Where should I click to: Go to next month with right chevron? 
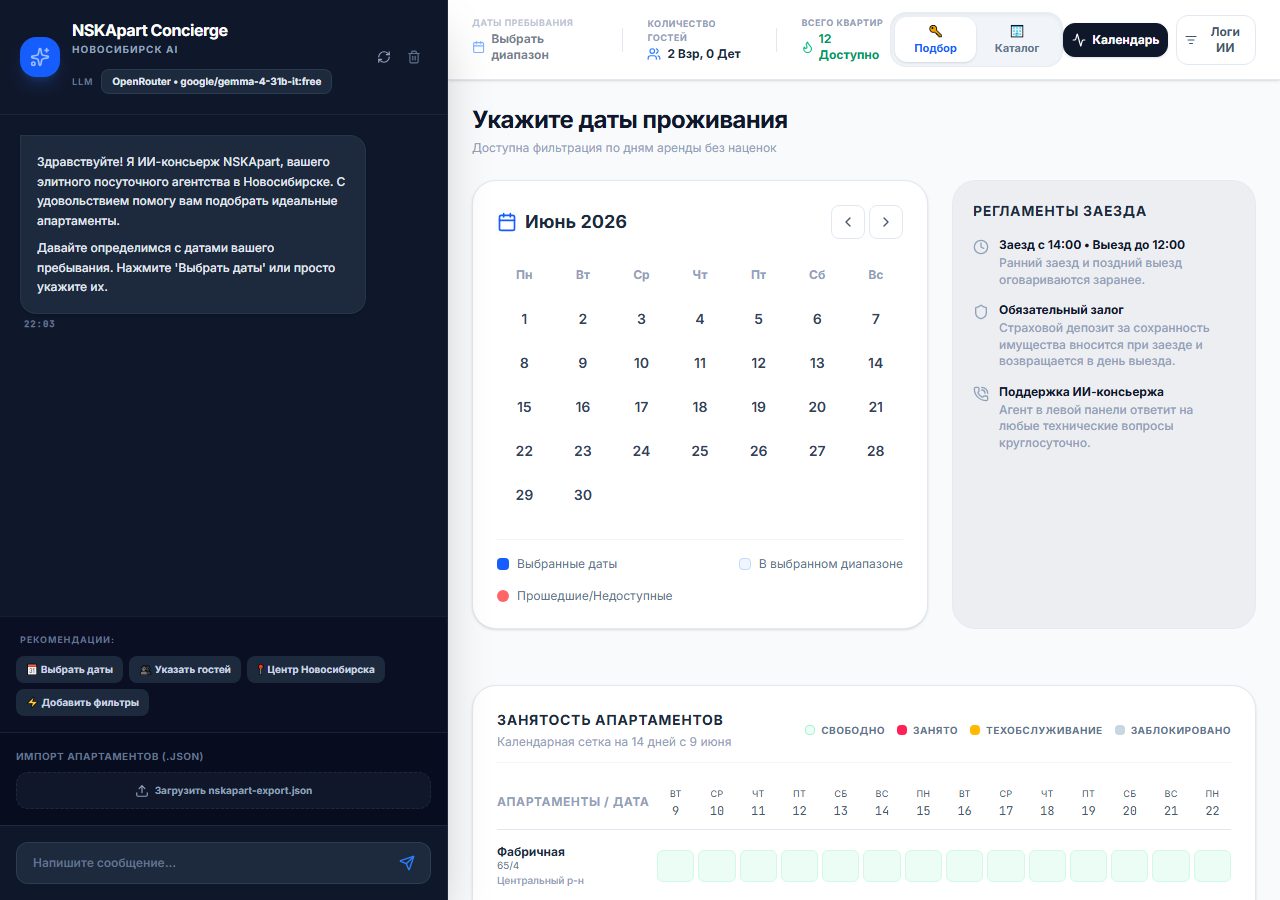886,222
